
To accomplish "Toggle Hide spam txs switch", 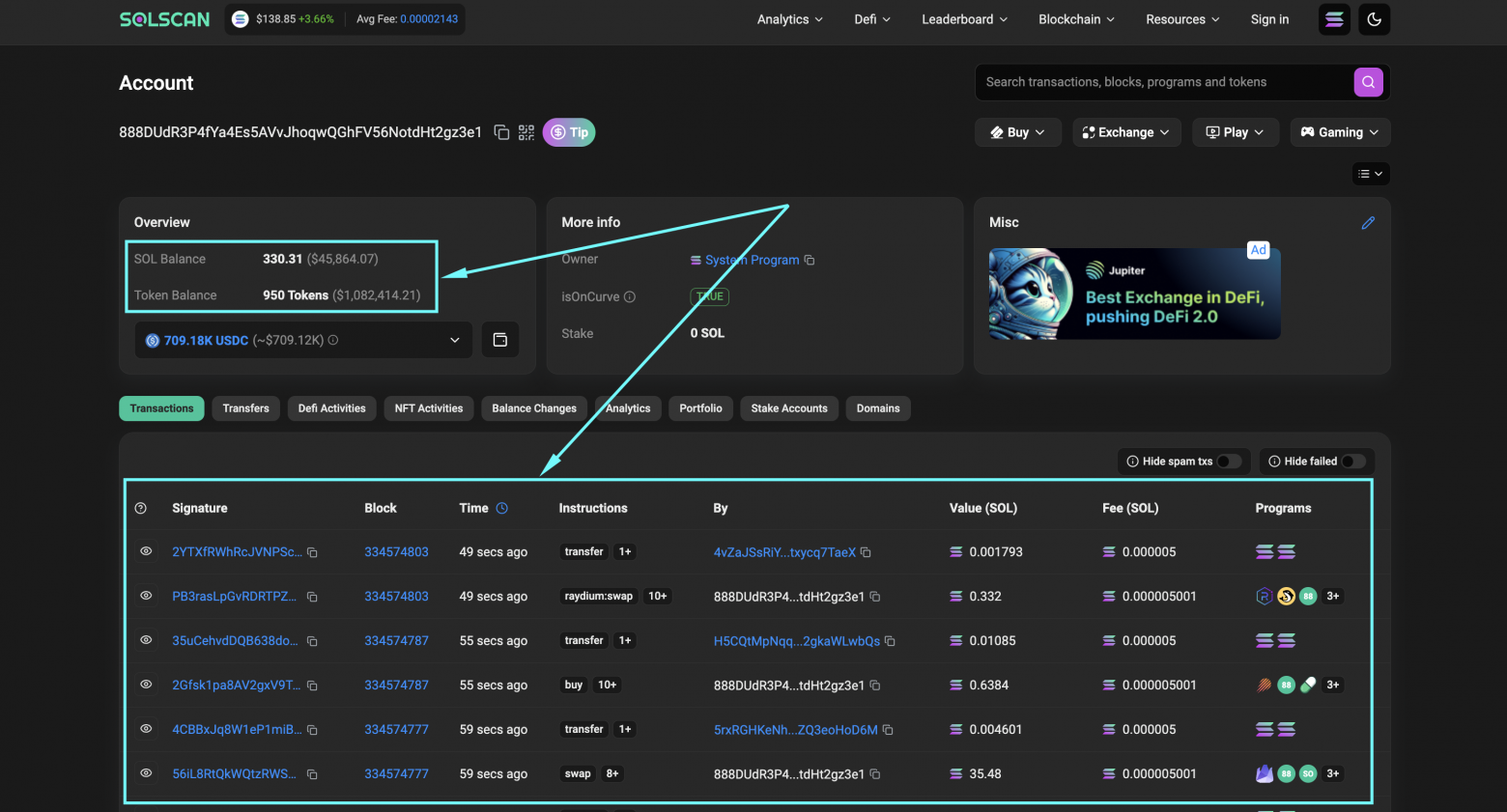I will (1229, 462).
